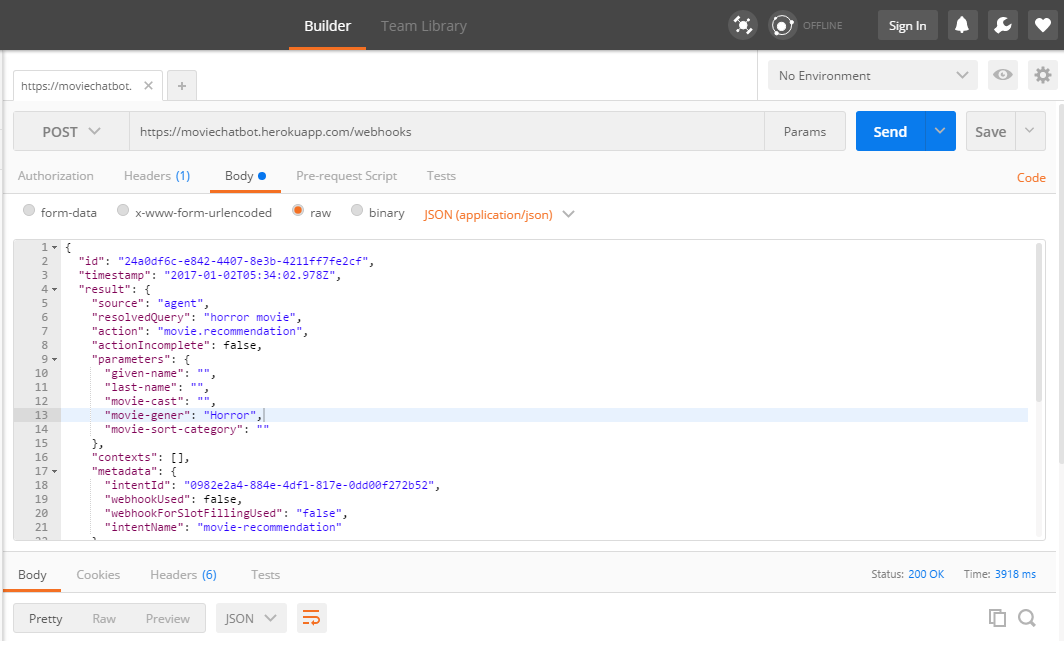
Task: Open the request Headers (1) tab
Action: click(x=157, y=176)
